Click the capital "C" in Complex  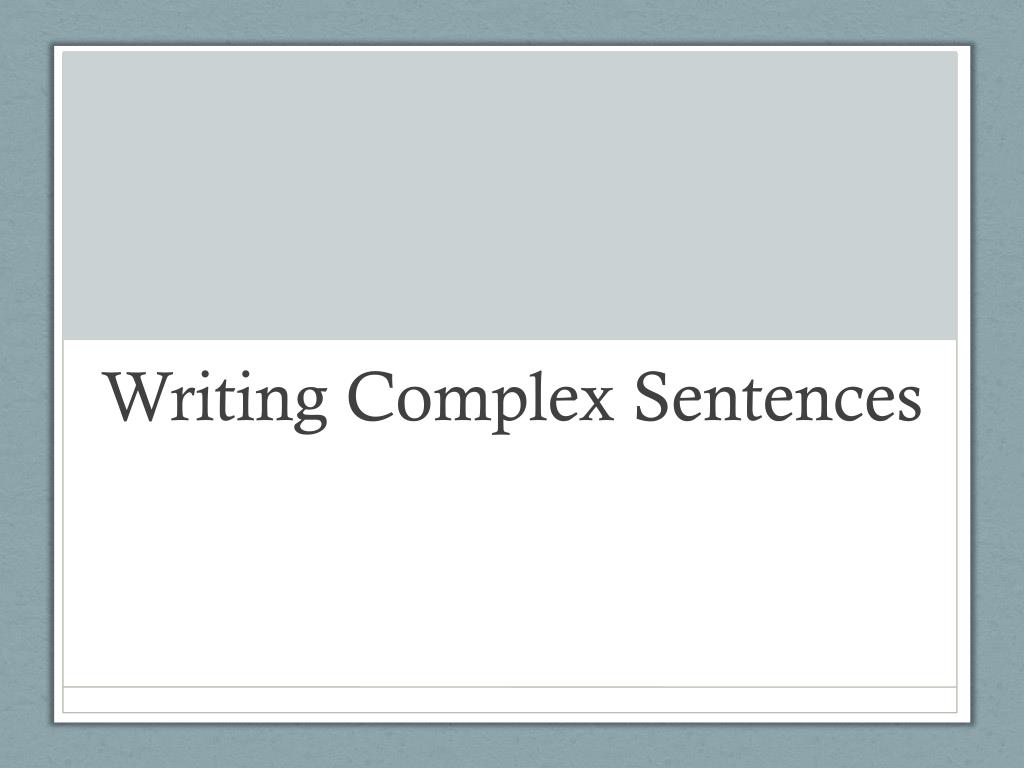pos(370,396)
